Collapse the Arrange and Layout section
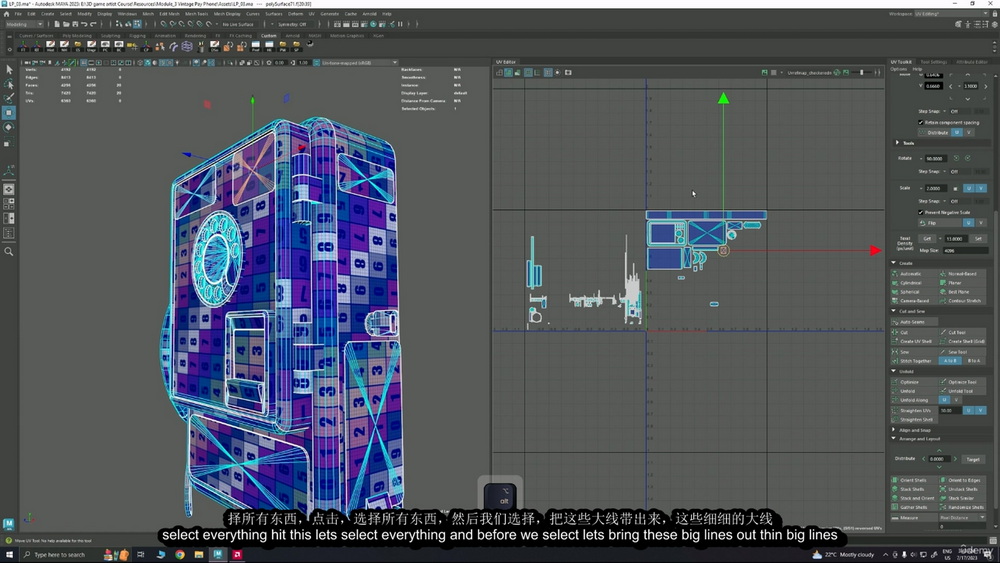Viewport: 1000px width, 563px height. click(x=893, y=439)
